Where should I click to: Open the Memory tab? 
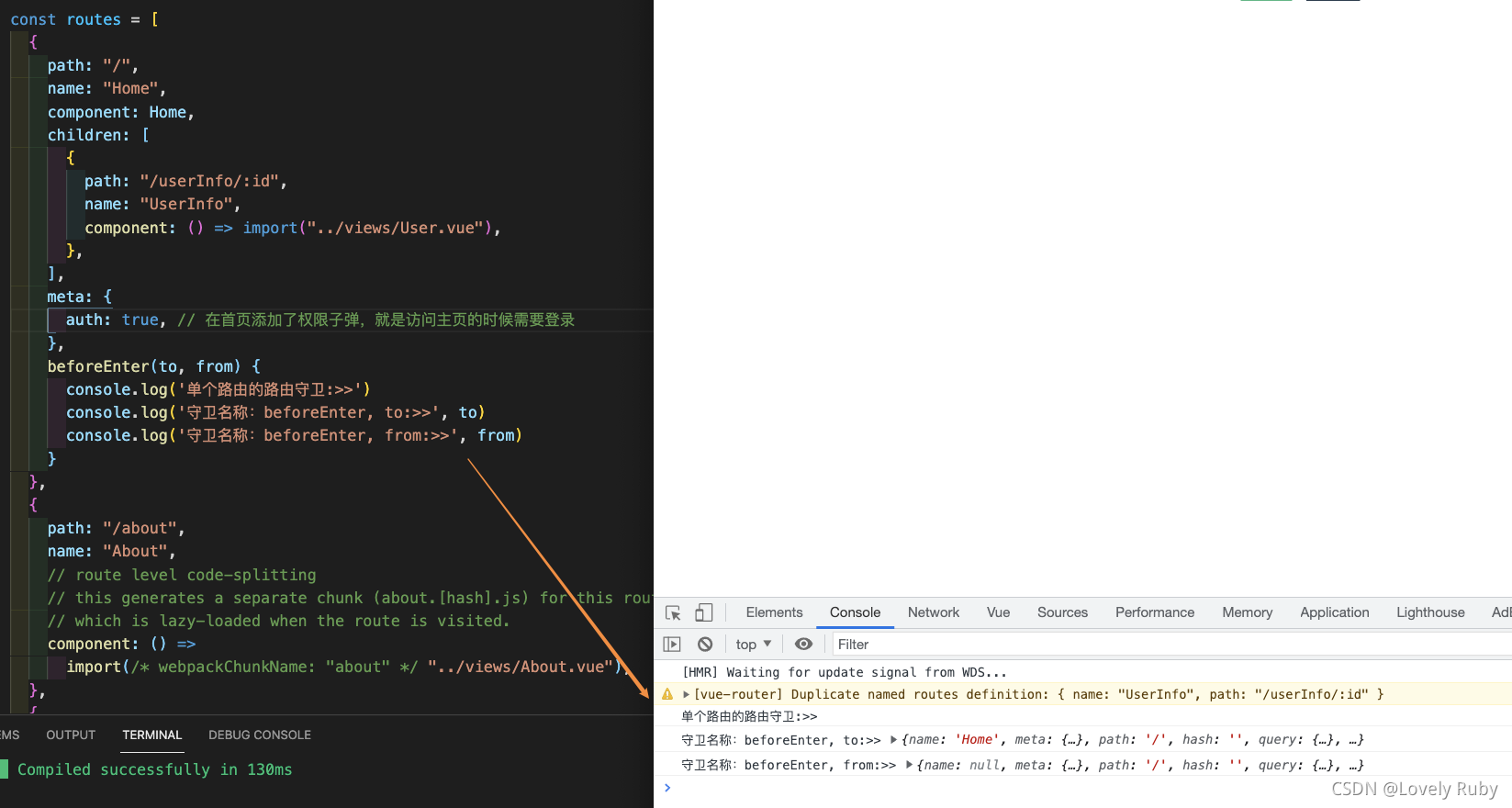[1247, 612]
